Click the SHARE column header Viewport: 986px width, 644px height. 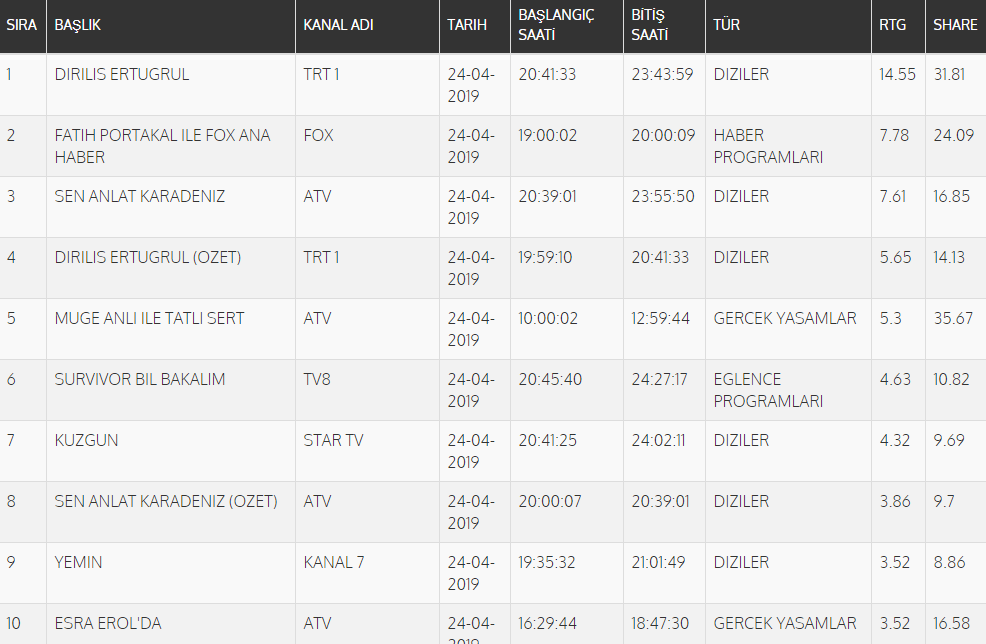(x=955, y=25)
